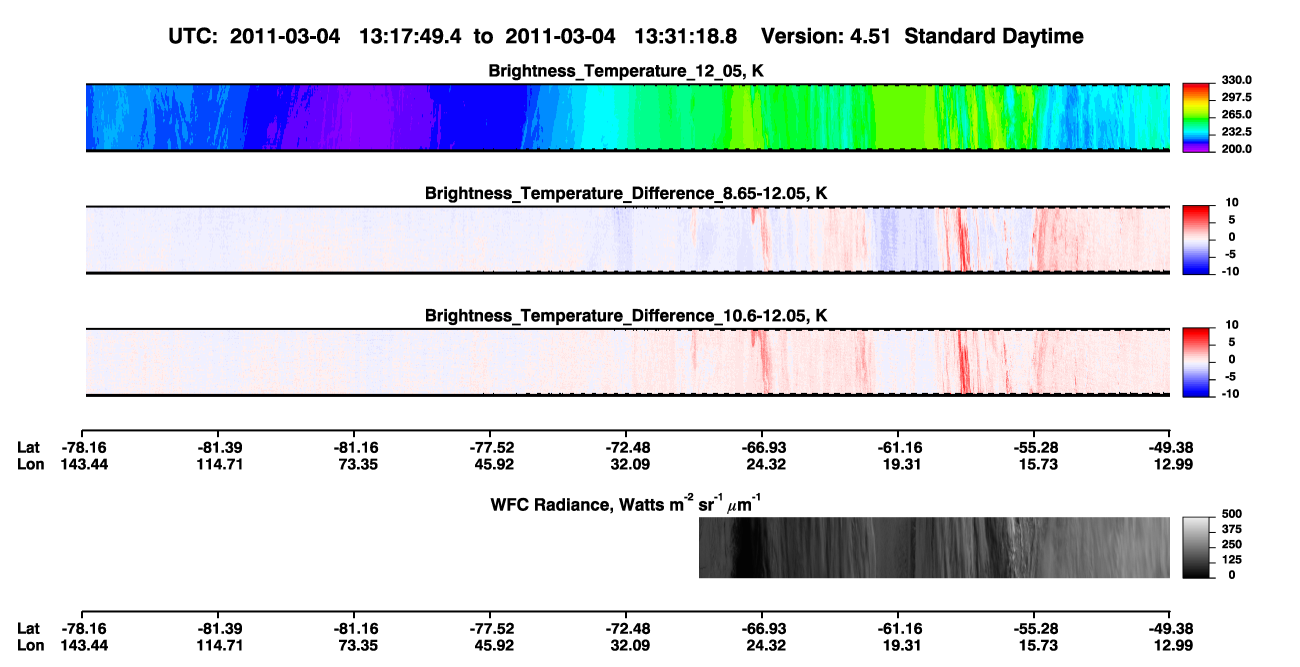Screen dimensions: 1300x667
Task: Click longitude 32.09 on the bottom axis
Action: (x=626, y=645)
